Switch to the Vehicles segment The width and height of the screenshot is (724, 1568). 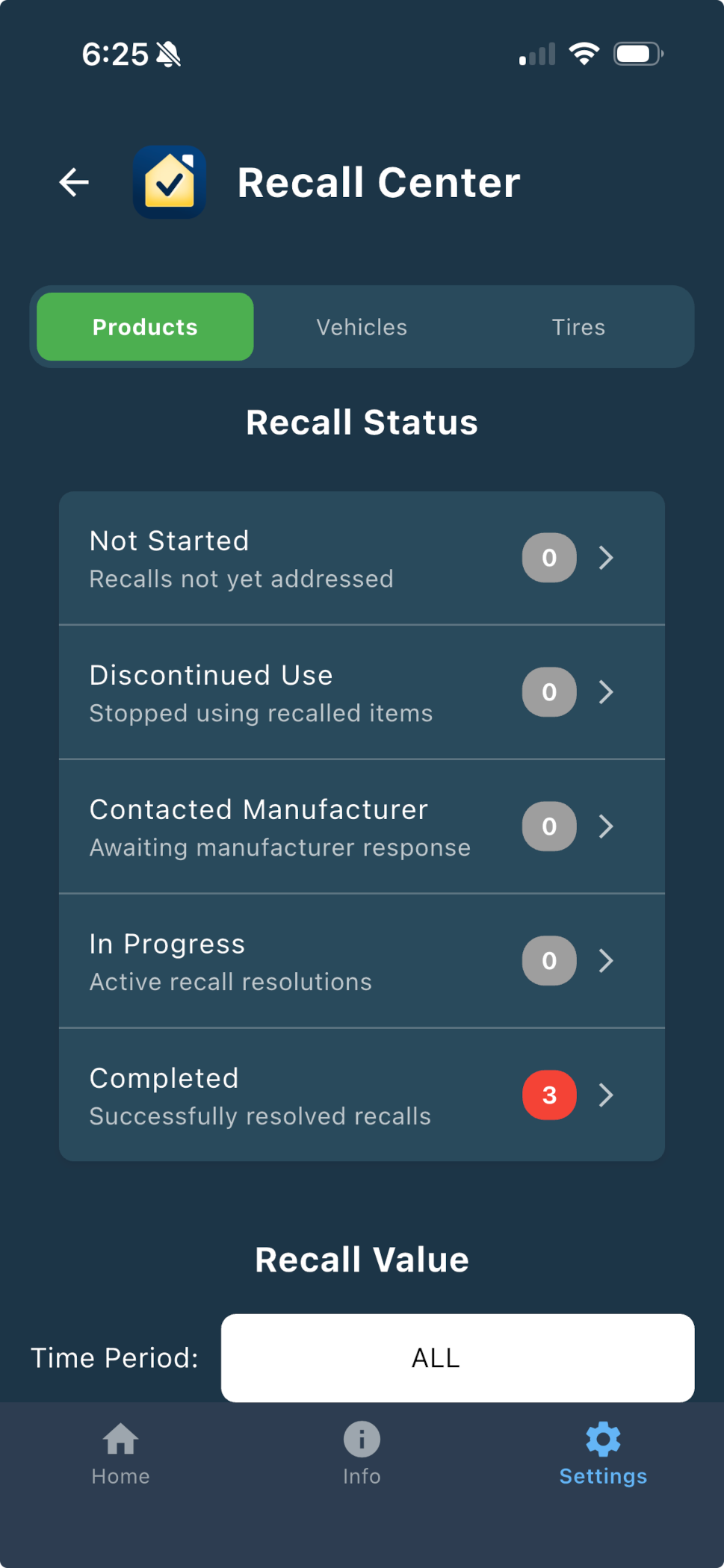(362, 327)
